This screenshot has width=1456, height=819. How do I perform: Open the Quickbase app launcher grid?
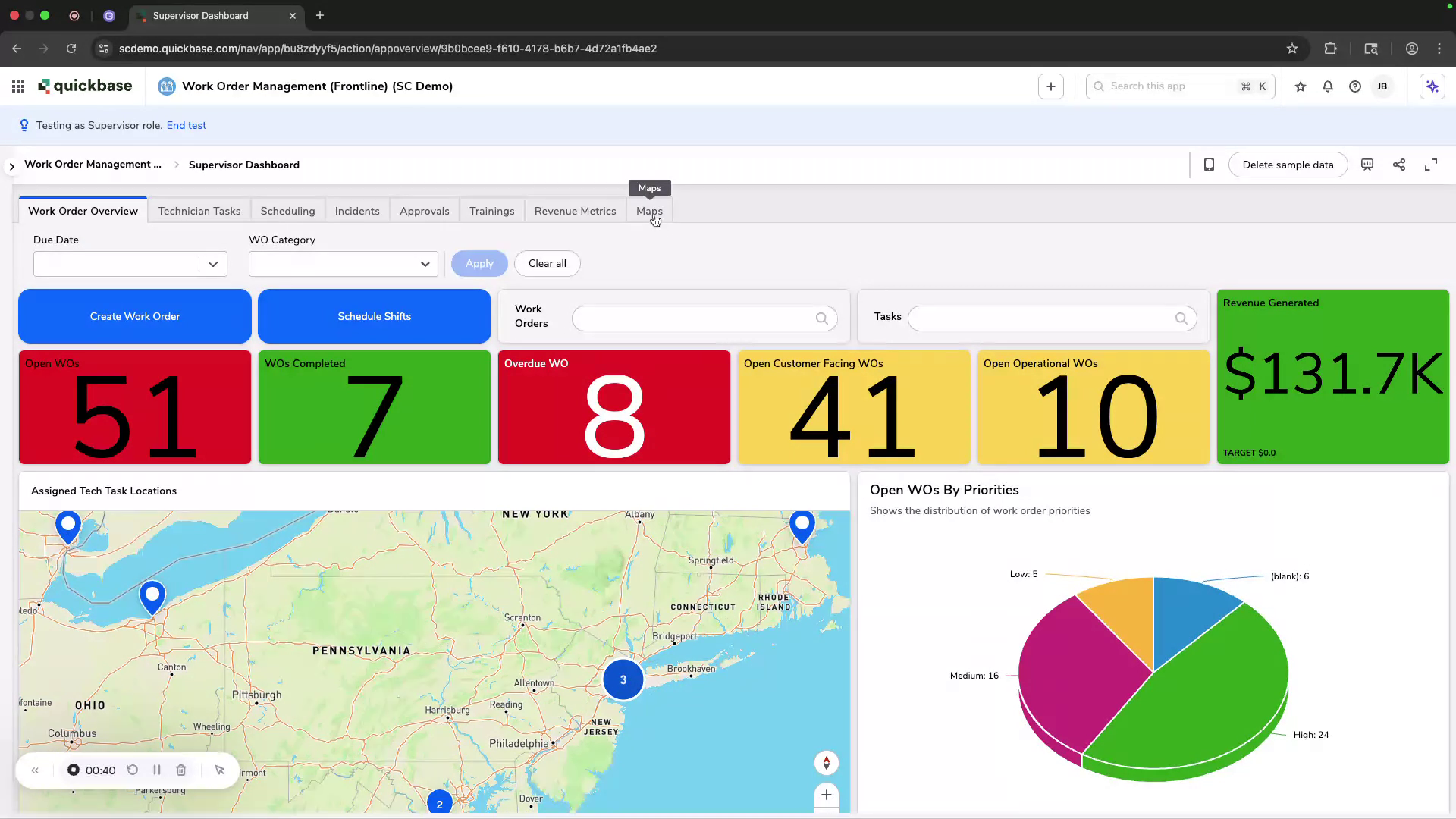[18, 86]
